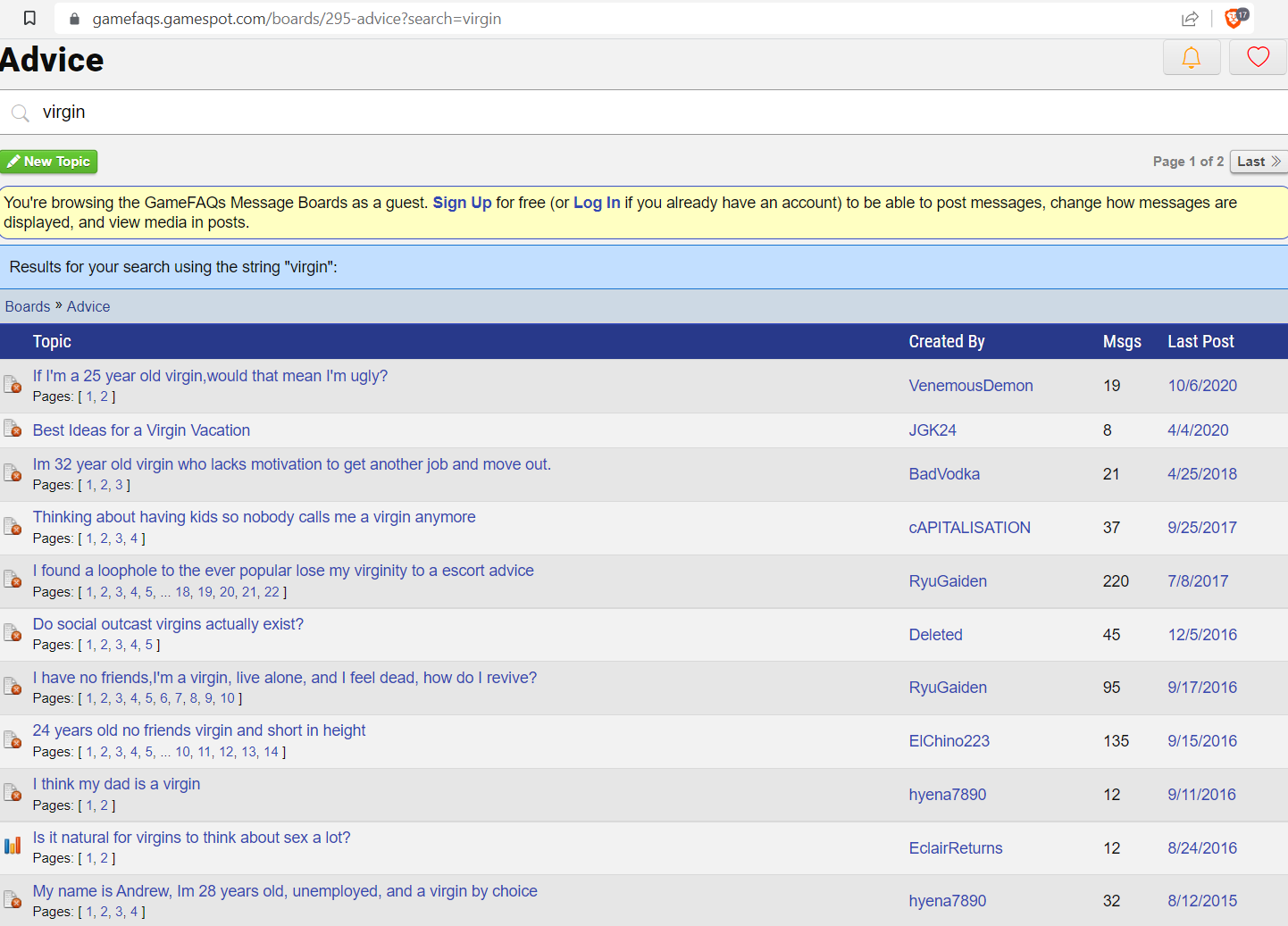This screenshot has height=926, width=1288.
Task: Go to page 14 of '24 years old' topic
Action: click(271, 752)
